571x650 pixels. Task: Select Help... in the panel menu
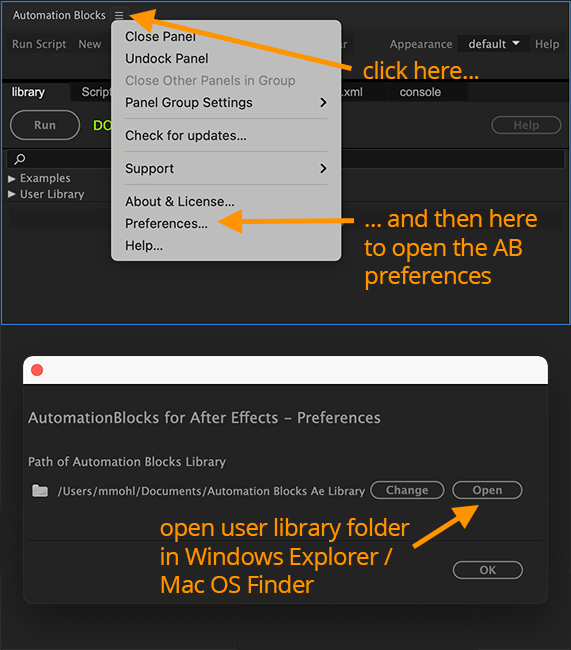(x=144, y=245)
